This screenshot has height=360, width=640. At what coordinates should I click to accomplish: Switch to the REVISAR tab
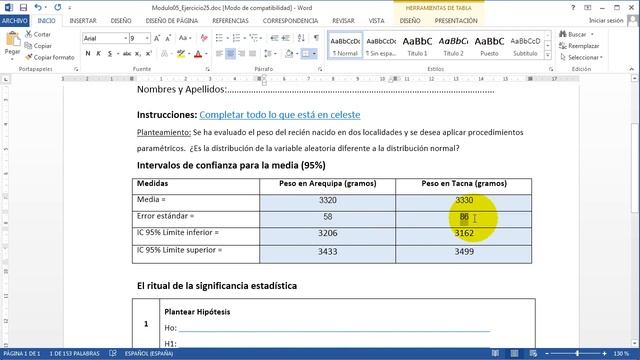coord(343,20)
